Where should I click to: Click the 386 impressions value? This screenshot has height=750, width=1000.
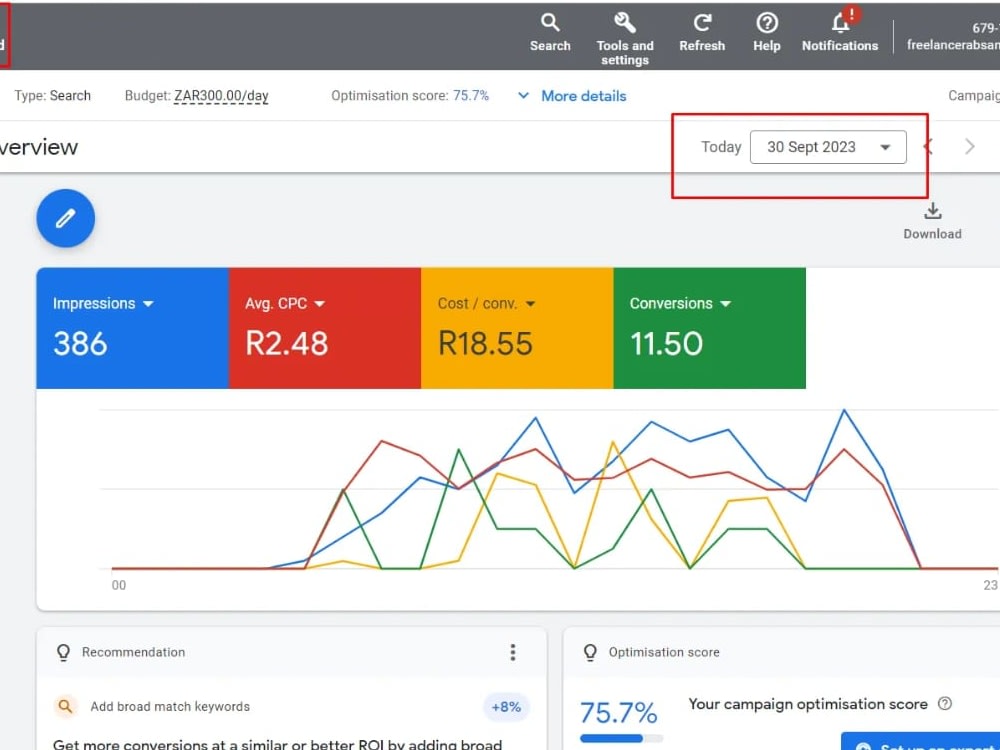(80, 344)
